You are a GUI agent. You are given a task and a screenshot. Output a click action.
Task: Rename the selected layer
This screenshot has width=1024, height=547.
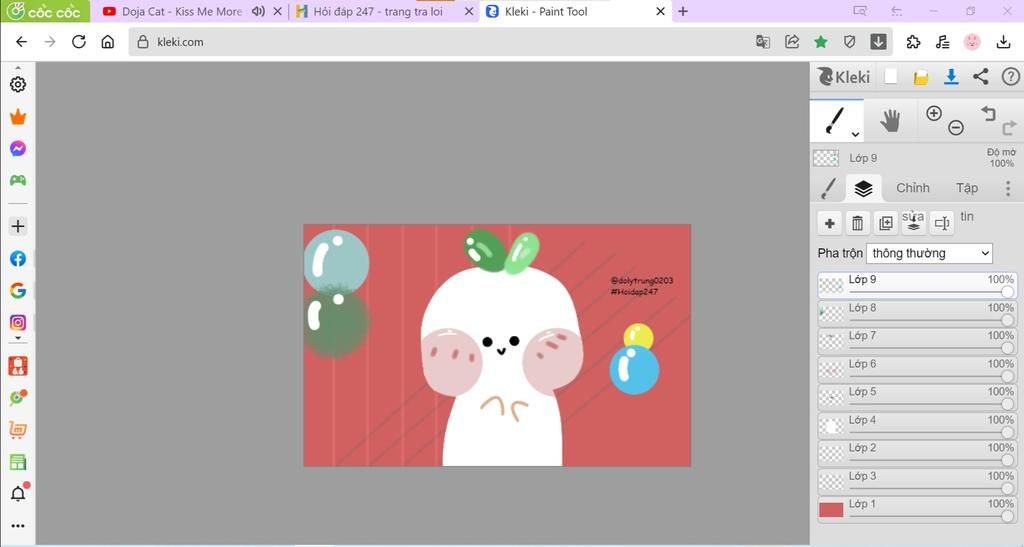(x=942, y=223)
